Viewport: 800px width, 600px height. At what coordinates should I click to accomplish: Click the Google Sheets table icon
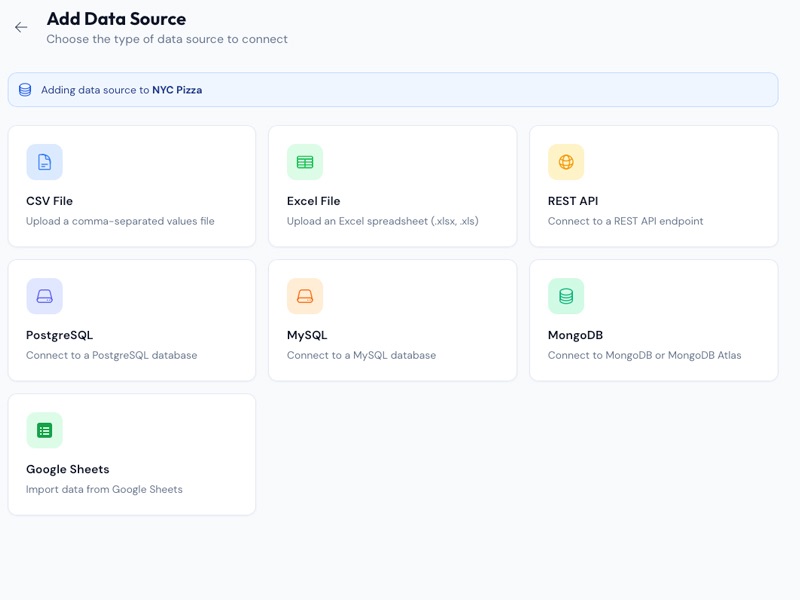click(x=44, y=430)
